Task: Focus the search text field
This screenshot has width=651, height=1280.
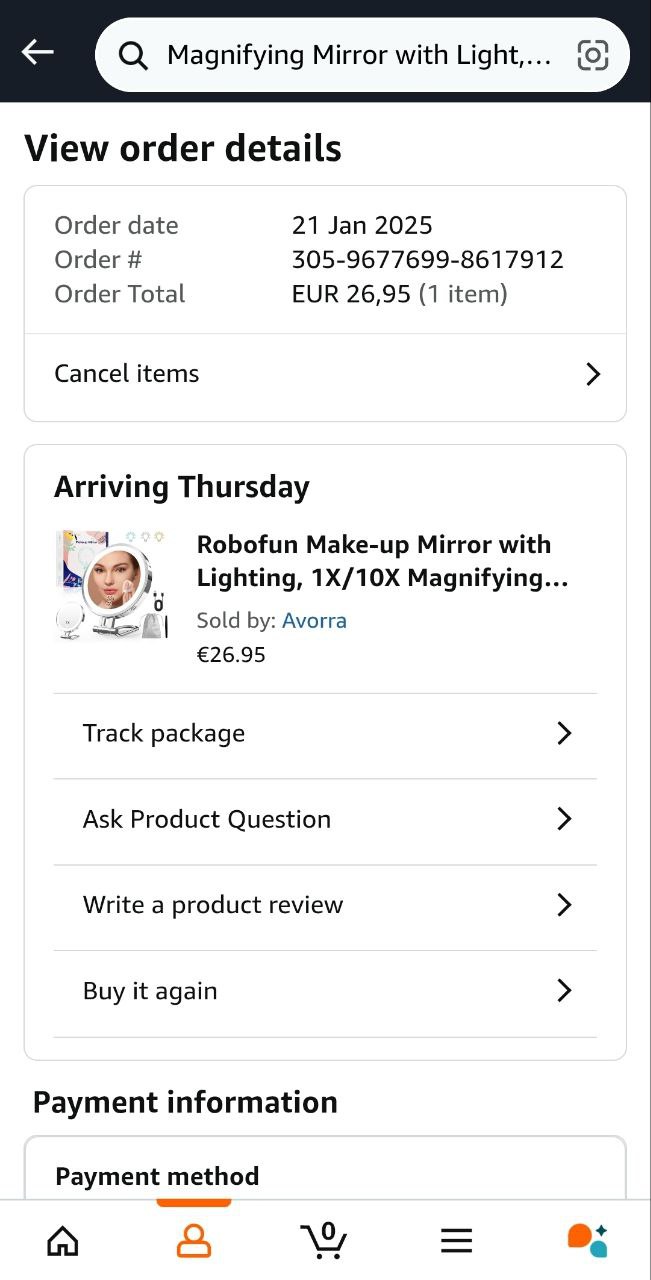Action: (359, 55)
